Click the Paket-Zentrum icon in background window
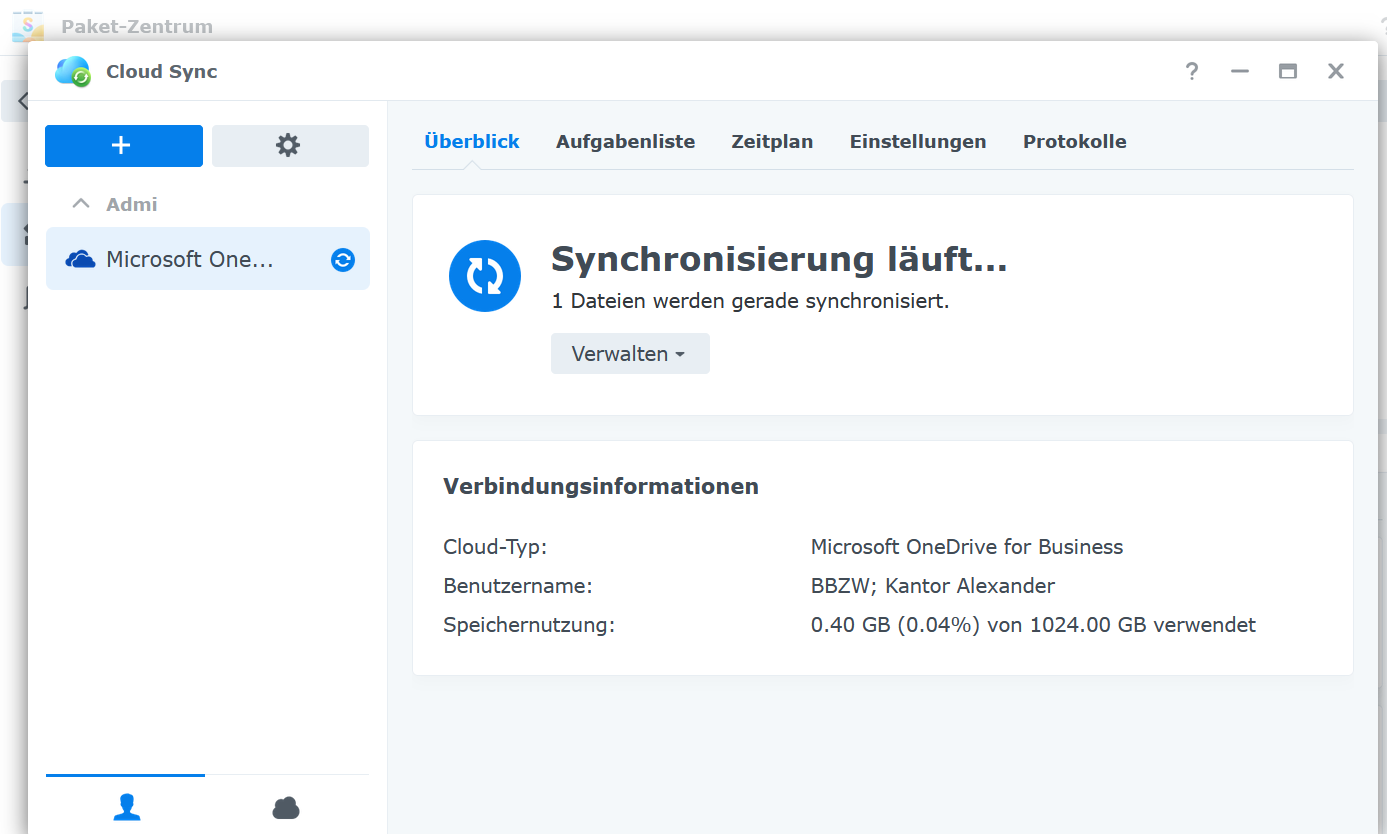Image resolution: width=1387 pixels, height=834 pixels. click(x=28, y=26)
